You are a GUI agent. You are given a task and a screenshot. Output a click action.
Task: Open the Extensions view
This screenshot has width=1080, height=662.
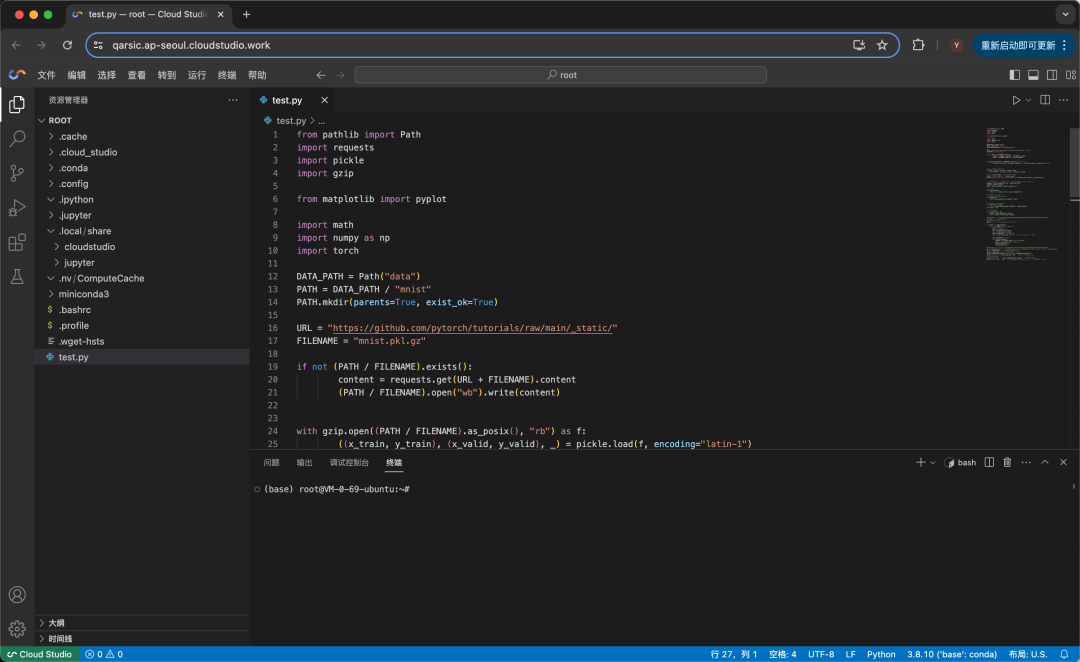pyautogui.click(x=17, y=242)
